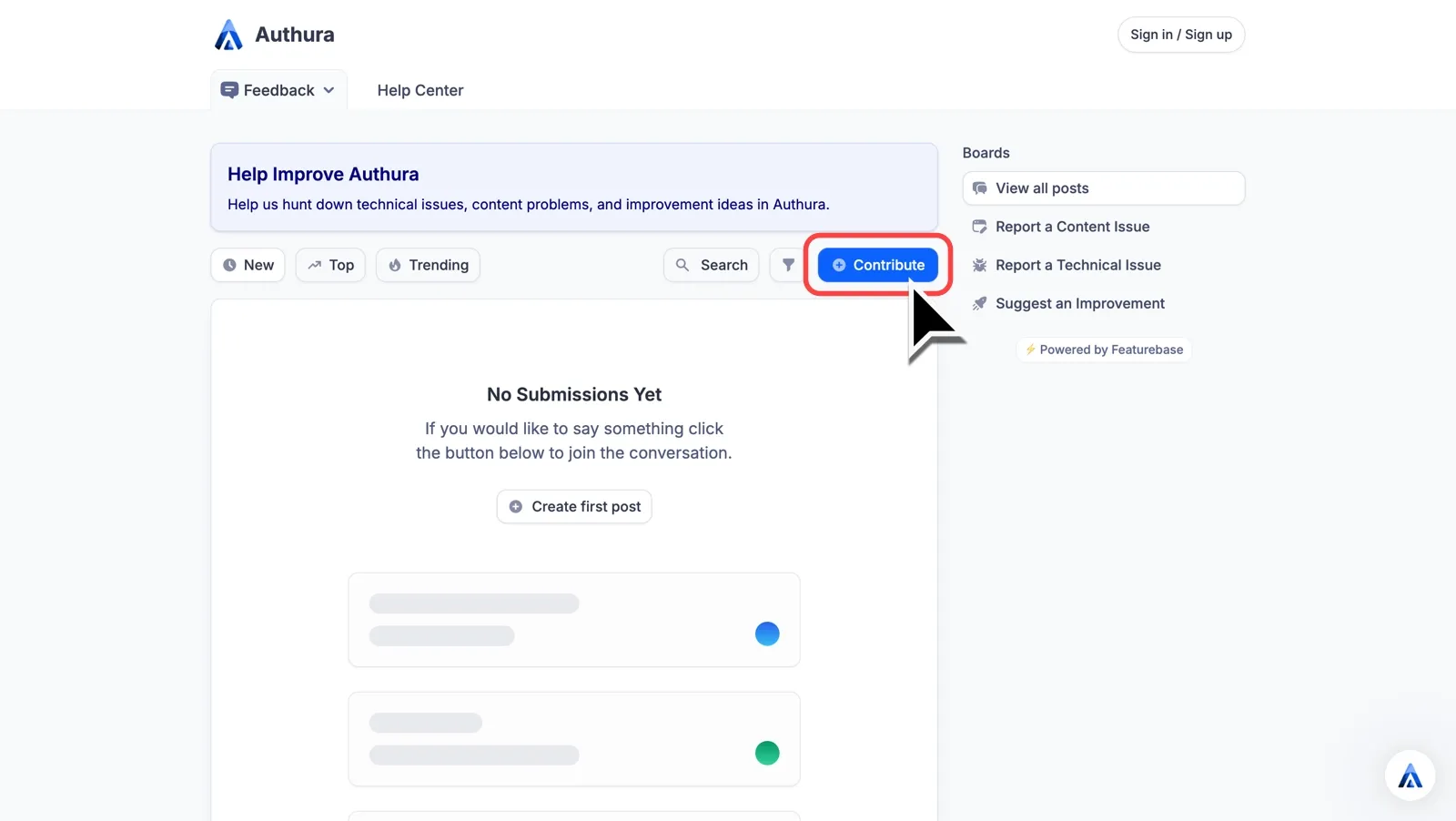Click the arrow icon beside Top
Screen dimensions: 1456x821
point(315,265)
